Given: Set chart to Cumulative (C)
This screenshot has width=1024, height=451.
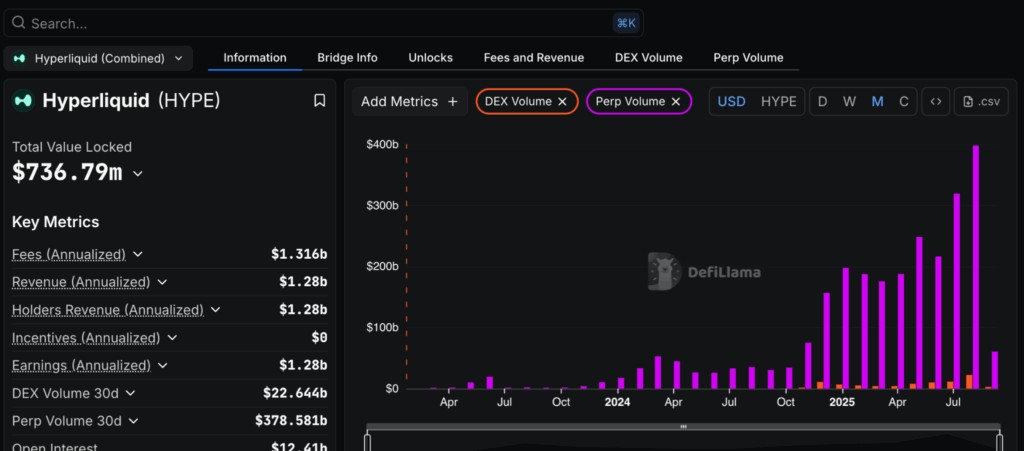Looking at the screenshot, I should [904, 101].
